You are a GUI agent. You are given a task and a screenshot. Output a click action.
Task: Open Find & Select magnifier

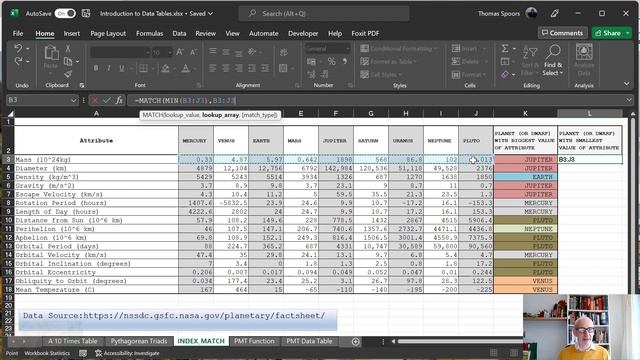coord(553,60)
